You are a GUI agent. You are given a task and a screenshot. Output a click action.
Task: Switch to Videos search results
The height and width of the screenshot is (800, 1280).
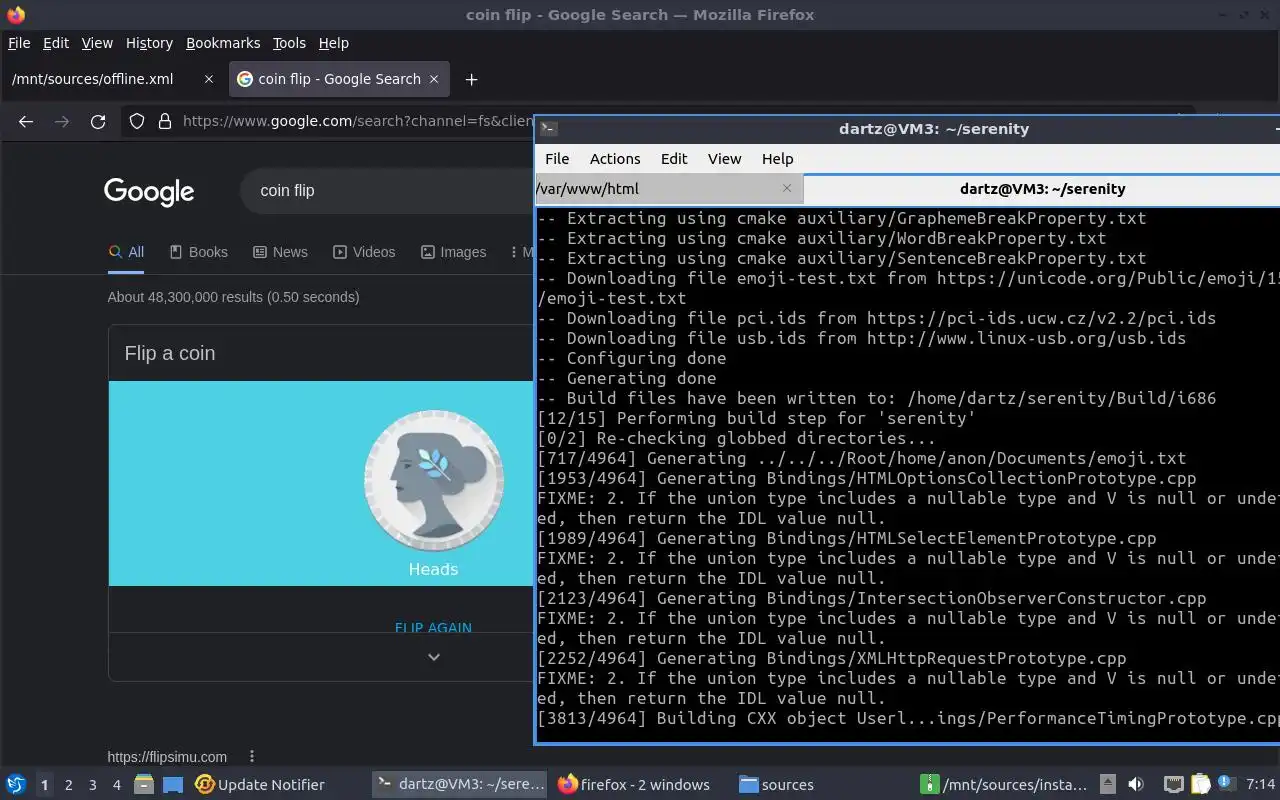tap(364, 252)
